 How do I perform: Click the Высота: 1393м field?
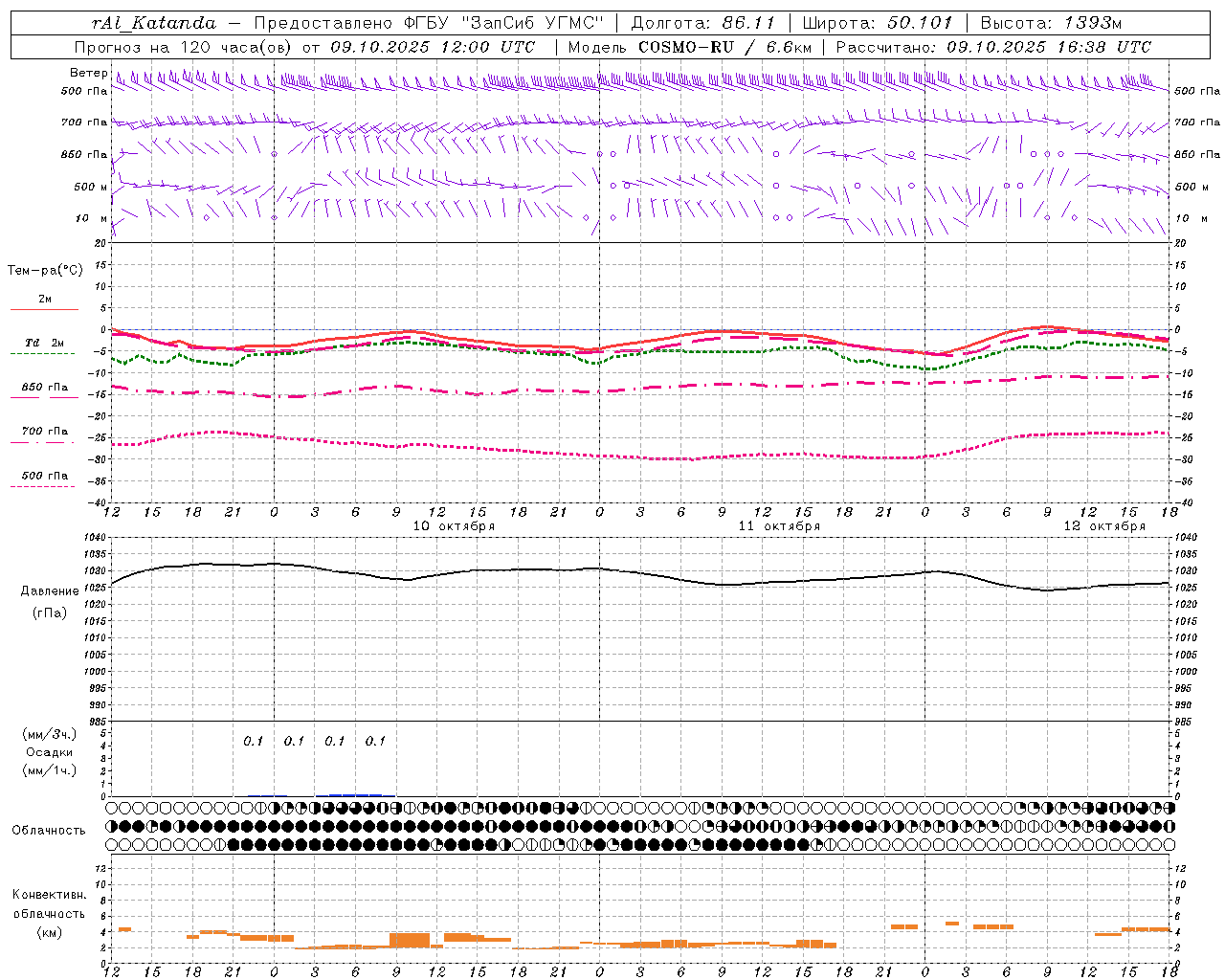click(x=1051, y=23)
